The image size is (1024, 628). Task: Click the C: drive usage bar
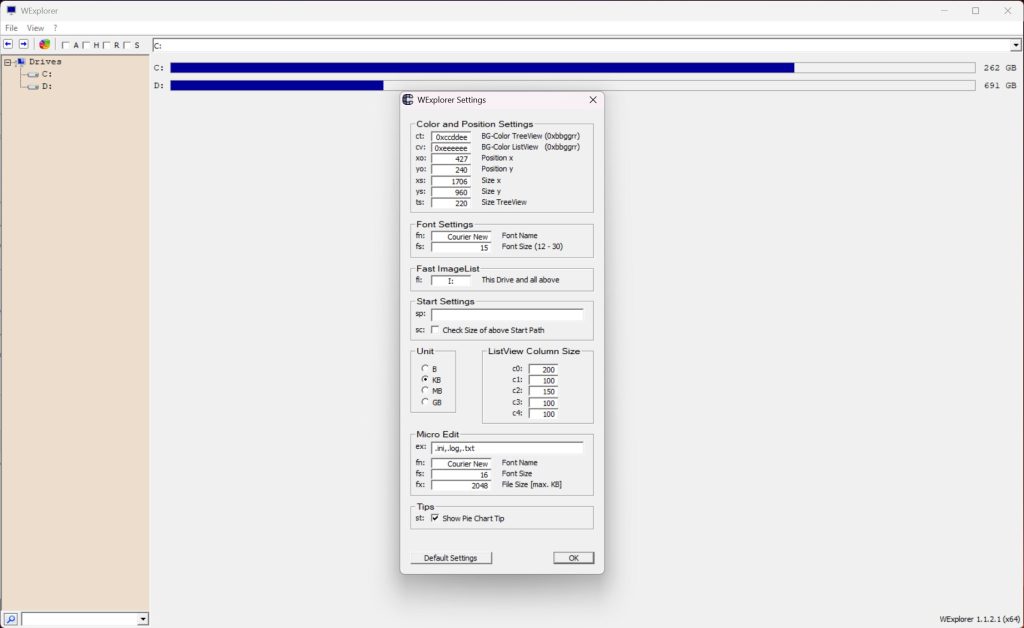tap(572, 68)
